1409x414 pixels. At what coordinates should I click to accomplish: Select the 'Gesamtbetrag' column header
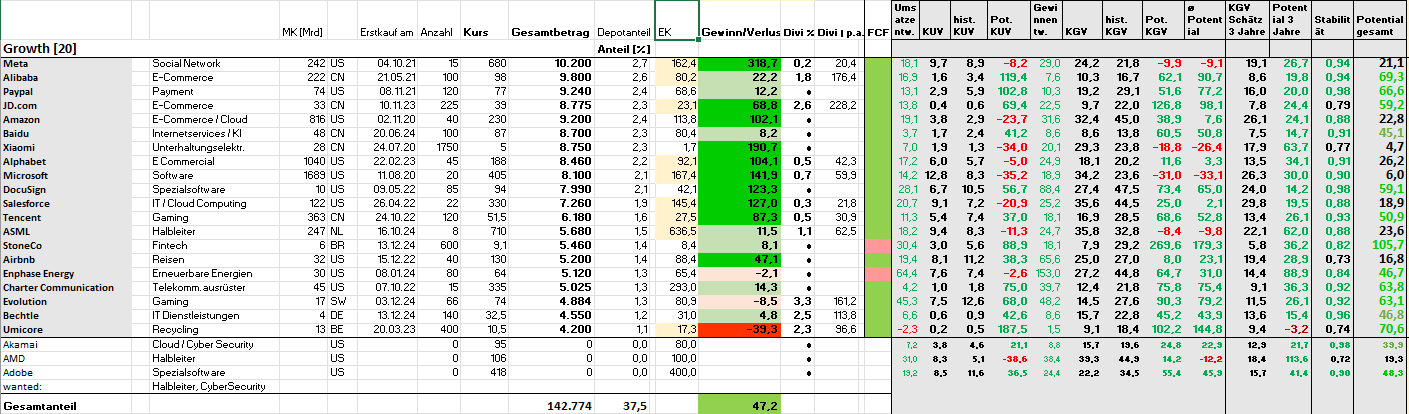tap(551, 33)
